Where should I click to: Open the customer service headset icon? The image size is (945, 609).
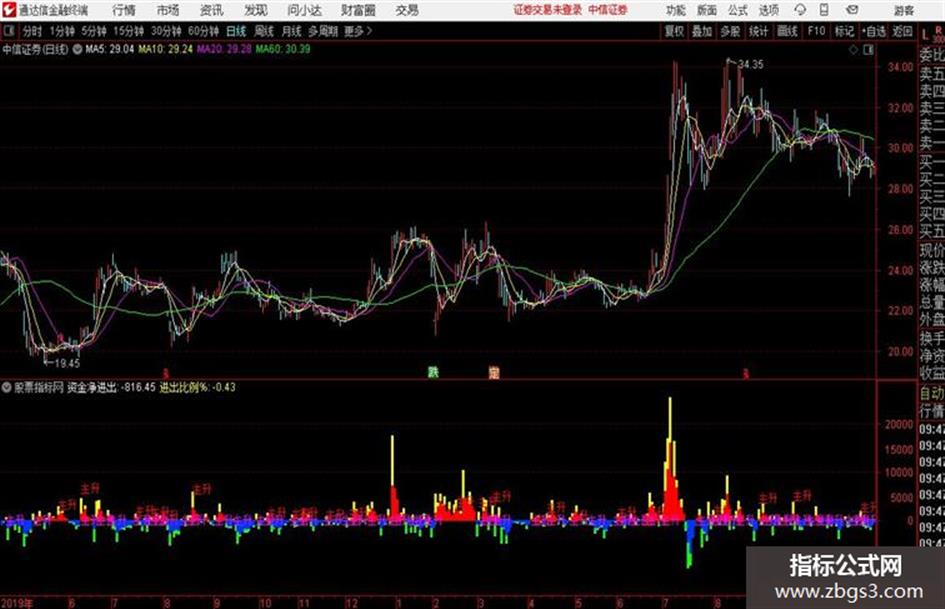(x=800, y=10)
